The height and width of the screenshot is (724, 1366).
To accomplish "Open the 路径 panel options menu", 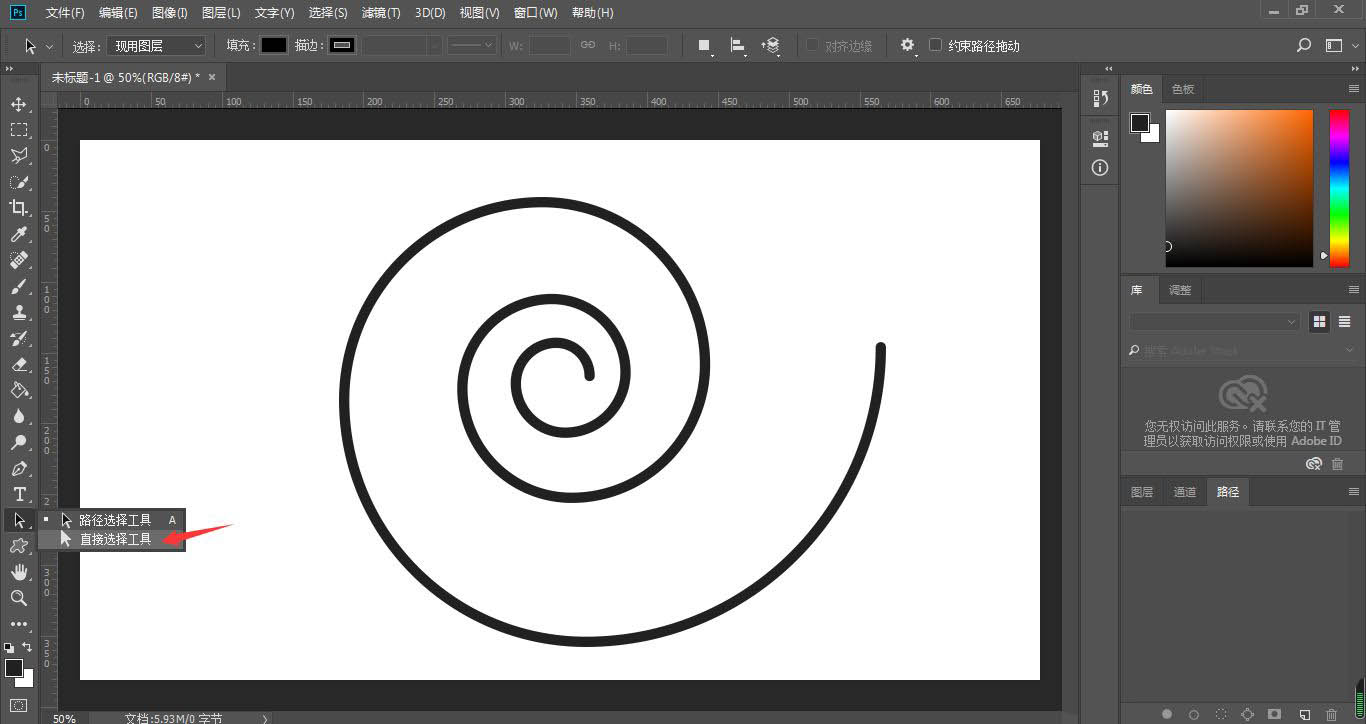I will 1354,492.
